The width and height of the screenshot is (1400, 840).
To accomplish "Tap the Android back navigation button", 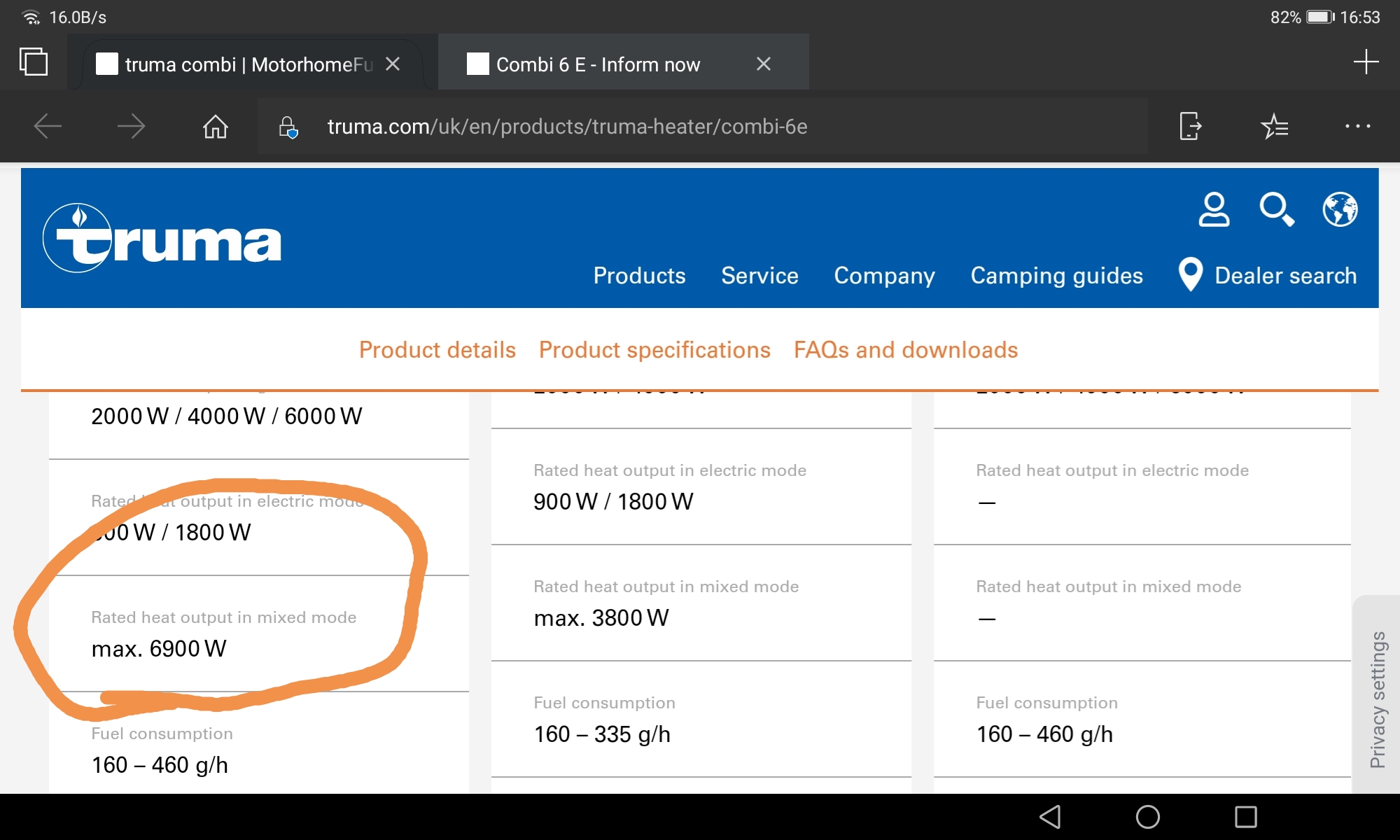I will (x=1050, y=817).
